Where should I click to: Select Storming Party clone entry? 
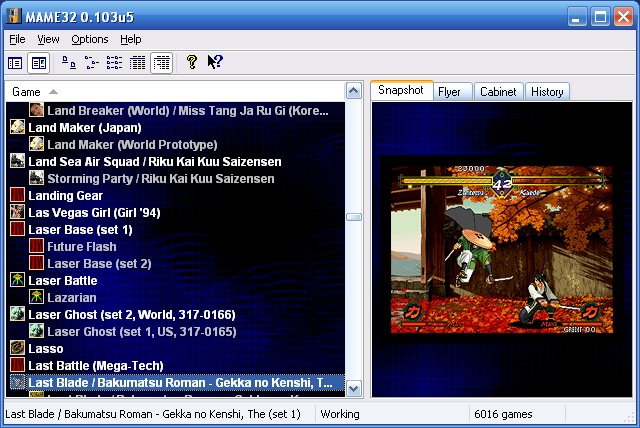coord(161,179)
